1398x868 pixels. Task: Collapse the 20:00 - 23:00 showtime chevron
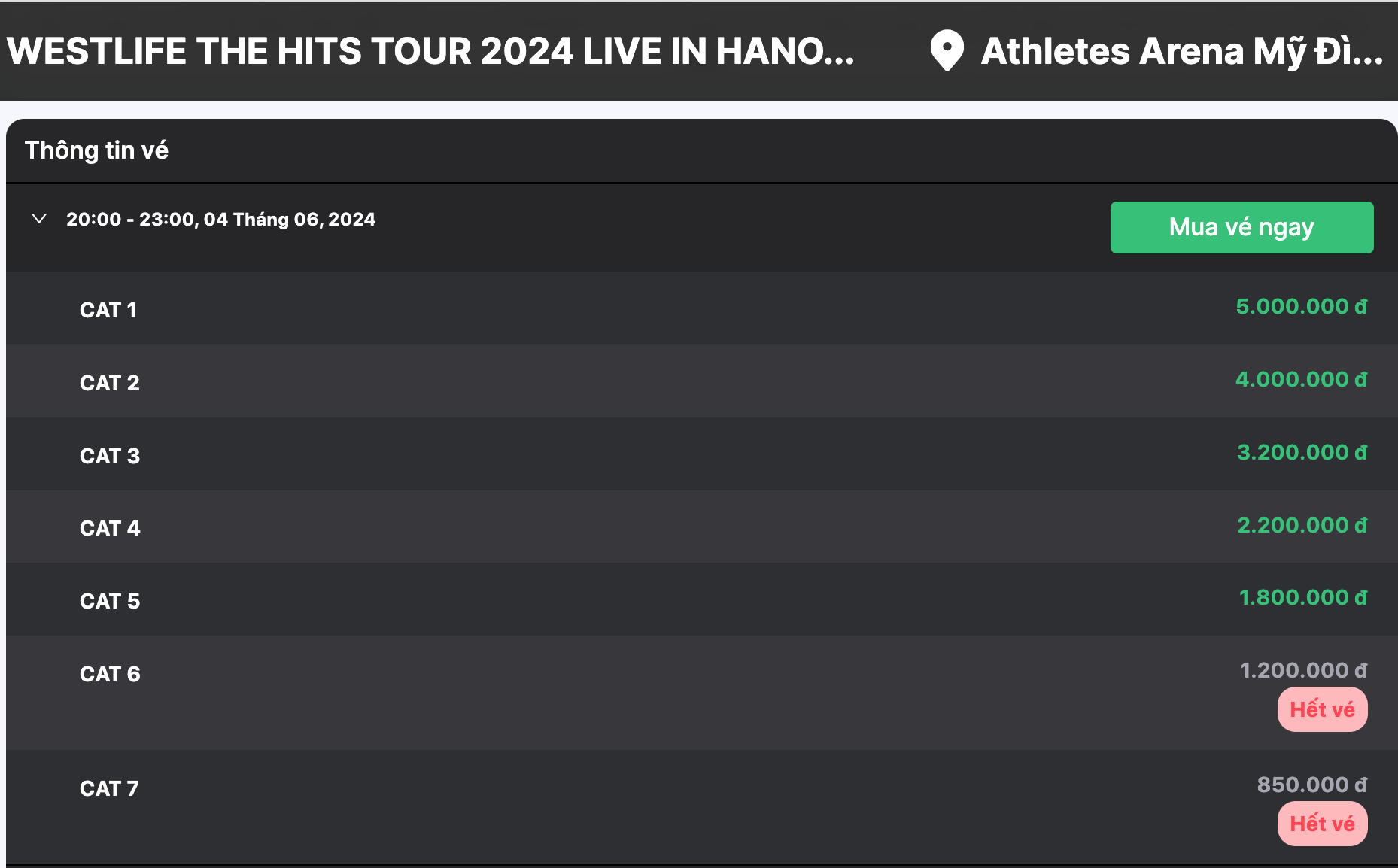(x=39, y=219)
